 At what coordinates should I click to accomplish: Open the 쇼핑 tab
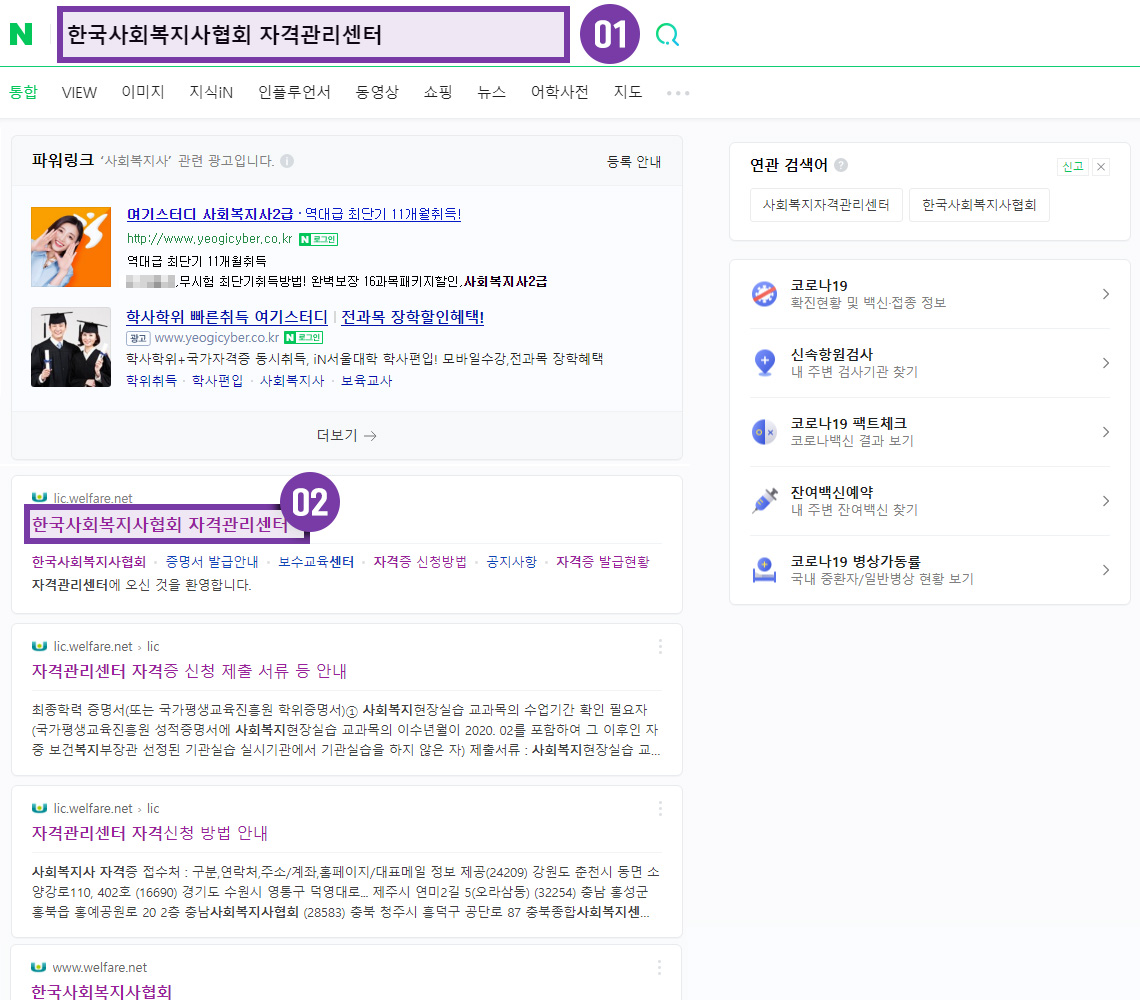click(438, 92)
